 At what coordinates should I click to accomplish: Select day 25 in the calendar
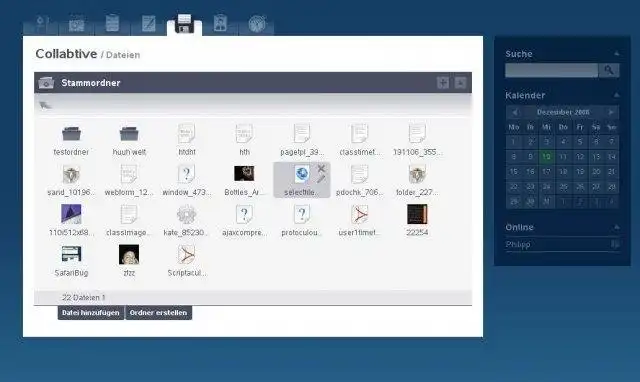(563, 187)
